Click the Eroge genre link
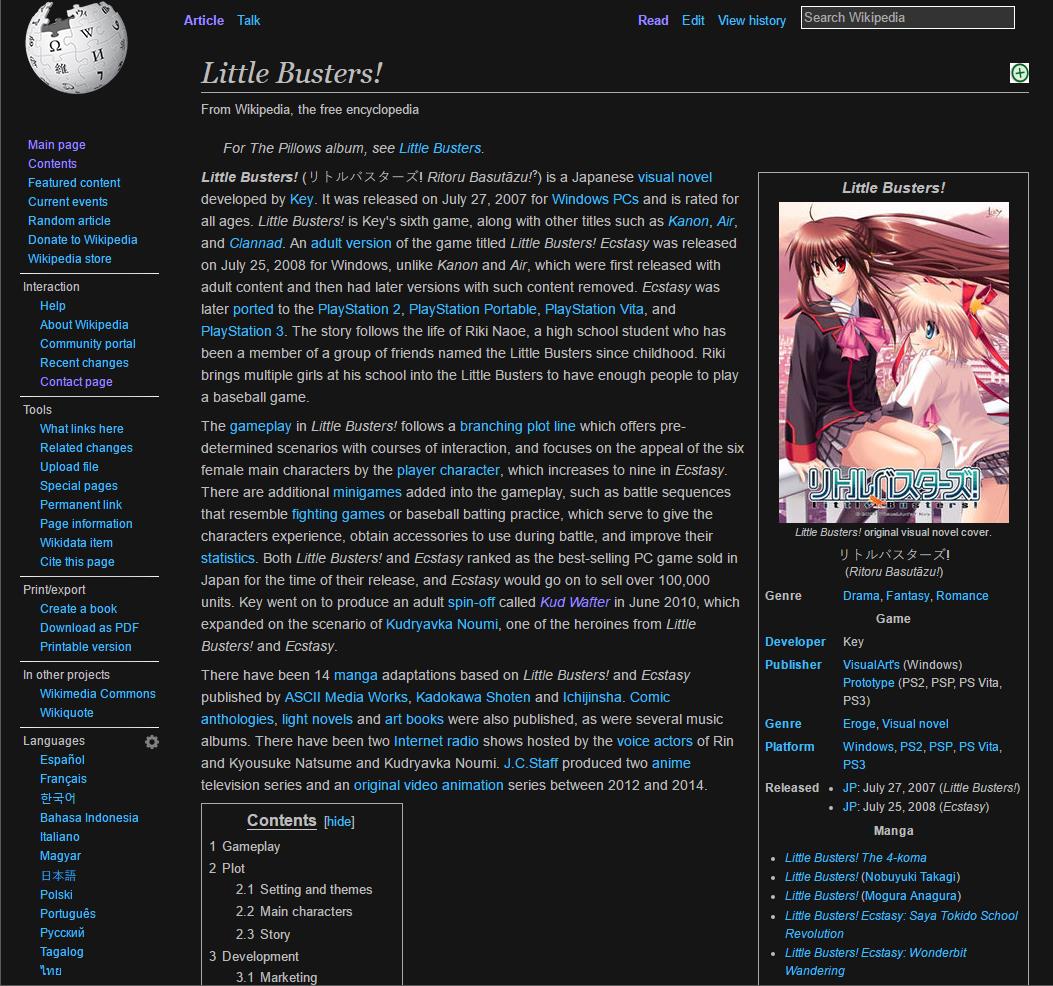The image size is (1053, 986). (859, 723)
